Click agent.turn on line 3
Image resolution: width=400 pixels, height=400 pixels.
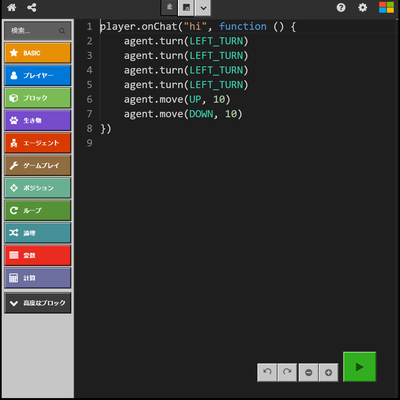(x=153, y=56)
